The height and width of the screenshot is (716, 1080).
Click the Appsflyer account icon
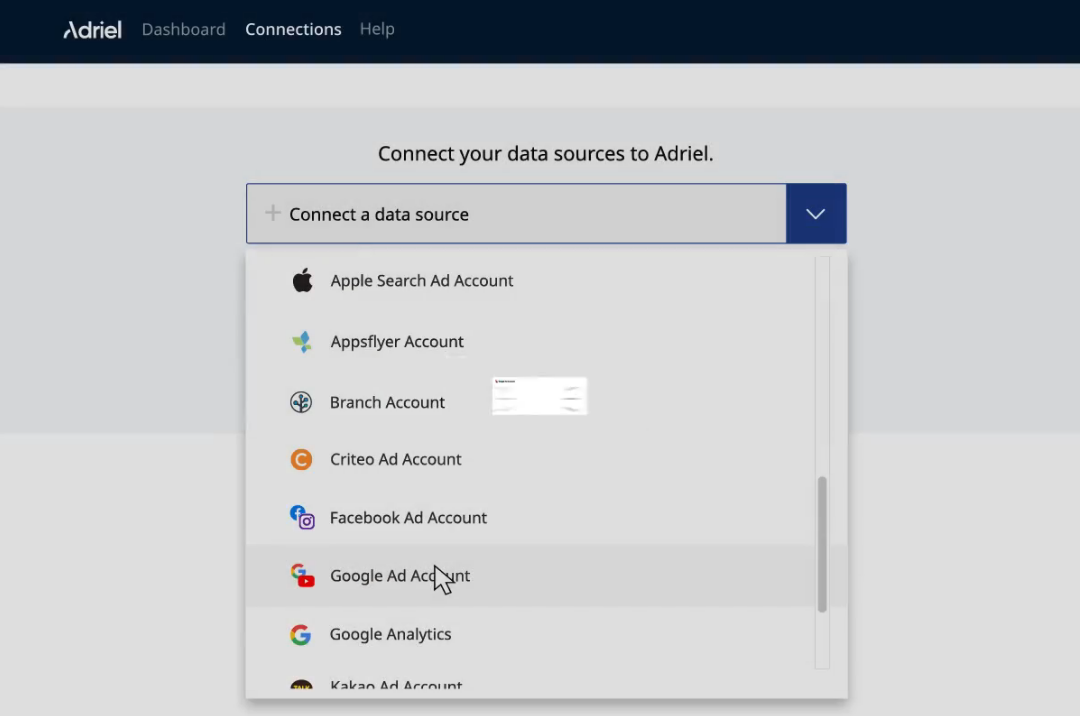coord(302,341)
